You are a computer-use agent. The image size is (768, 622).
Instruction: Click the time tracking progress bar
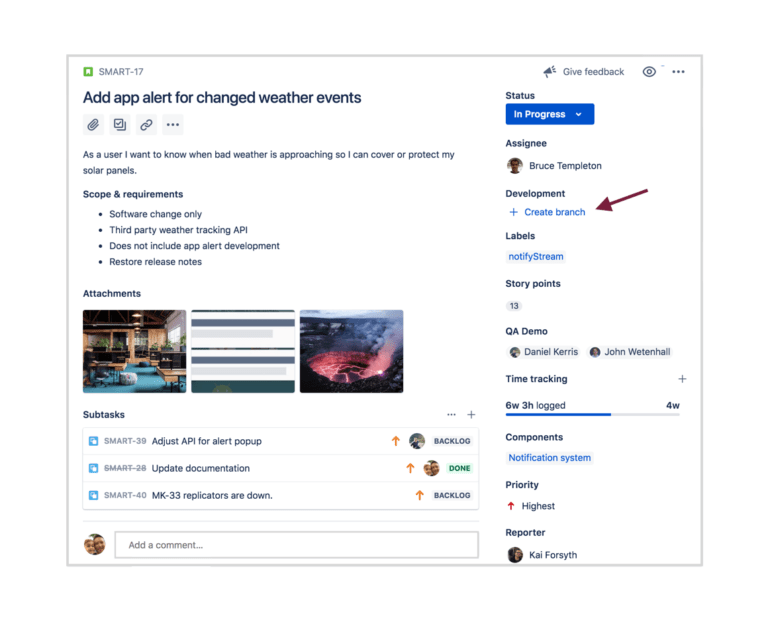tap(592, 415)
